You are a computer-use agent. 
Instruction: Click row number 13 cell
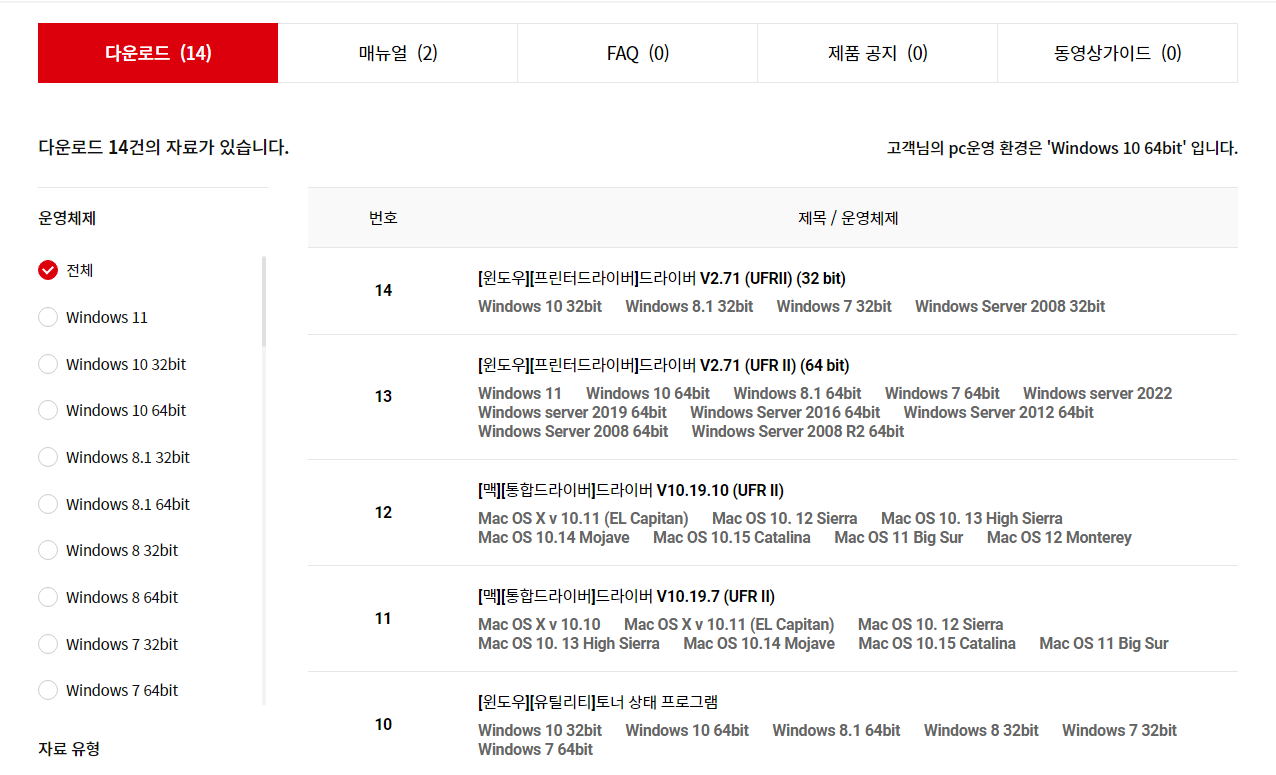pos(383,396)
